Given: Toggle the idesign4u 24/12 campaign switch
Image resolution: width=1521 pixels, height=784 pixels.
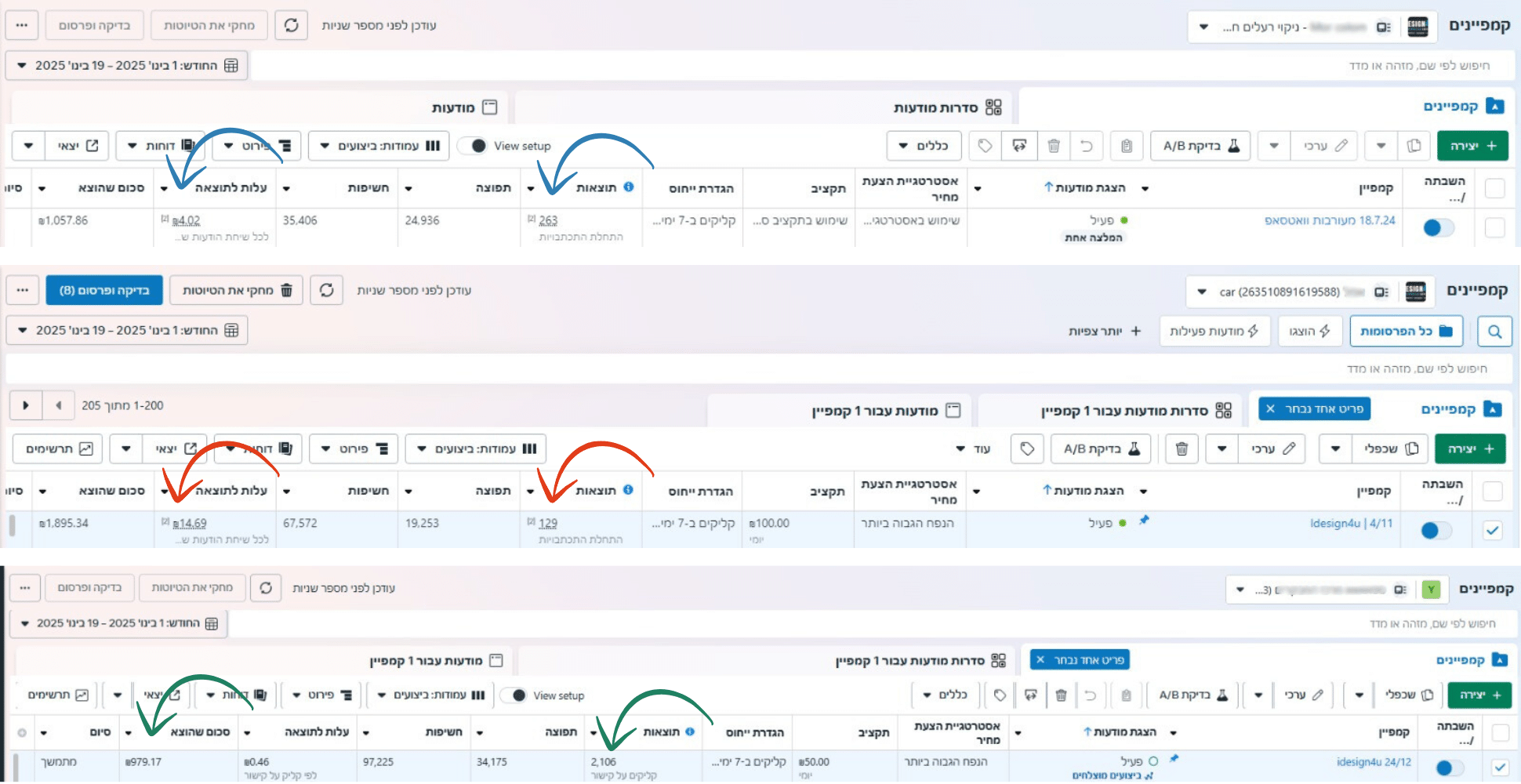Looking at the screenshot, I should coord(1450,768).
